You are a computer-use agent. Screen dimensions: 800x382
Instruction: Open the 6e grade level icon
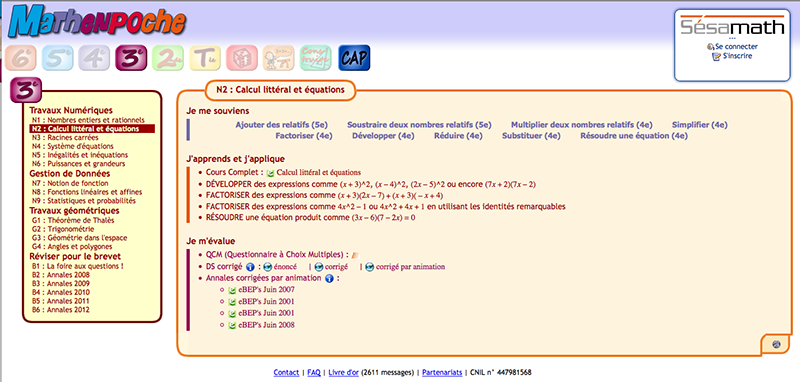point(21,58)
